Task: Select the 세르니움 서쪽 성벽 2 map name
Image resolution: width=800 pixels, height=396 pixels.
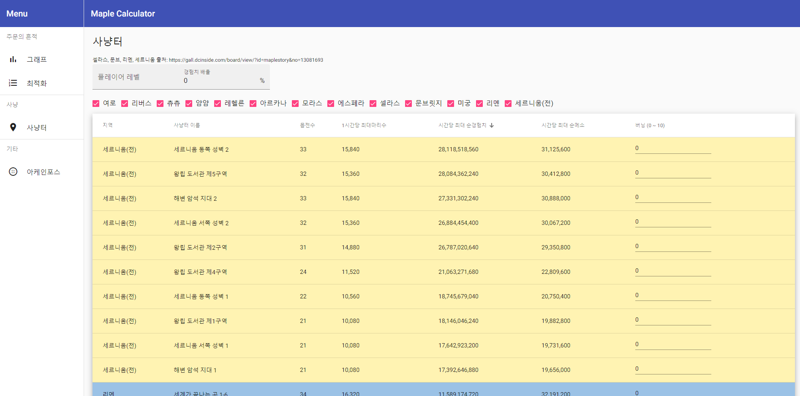Action: (201, 223)
